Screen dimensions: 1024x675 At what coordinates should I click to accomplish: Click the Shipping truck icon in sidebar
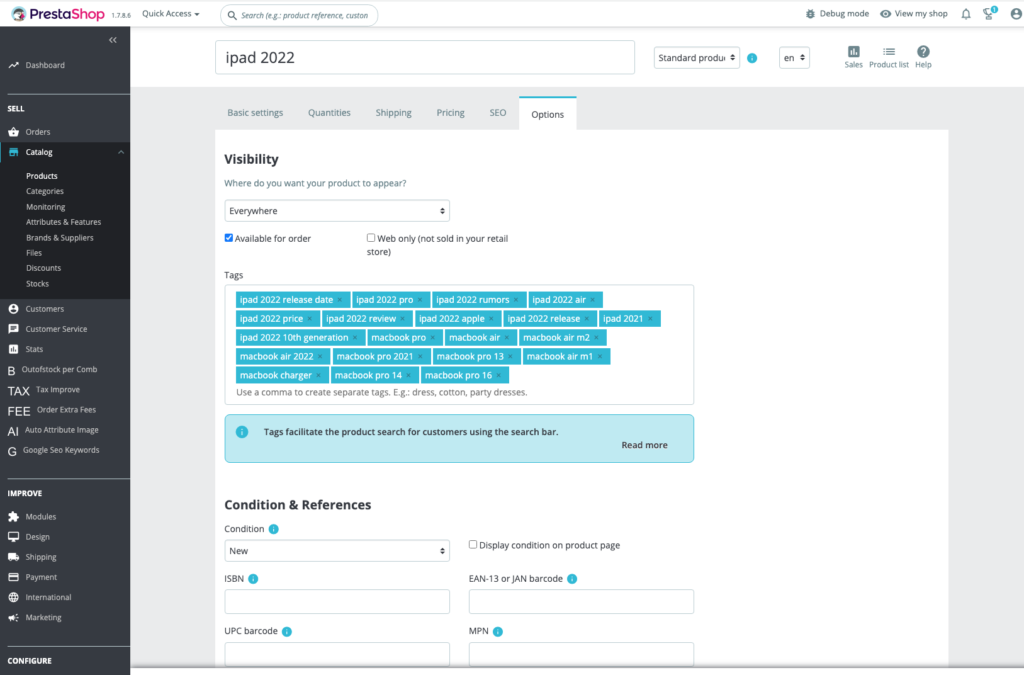[13, 557]
